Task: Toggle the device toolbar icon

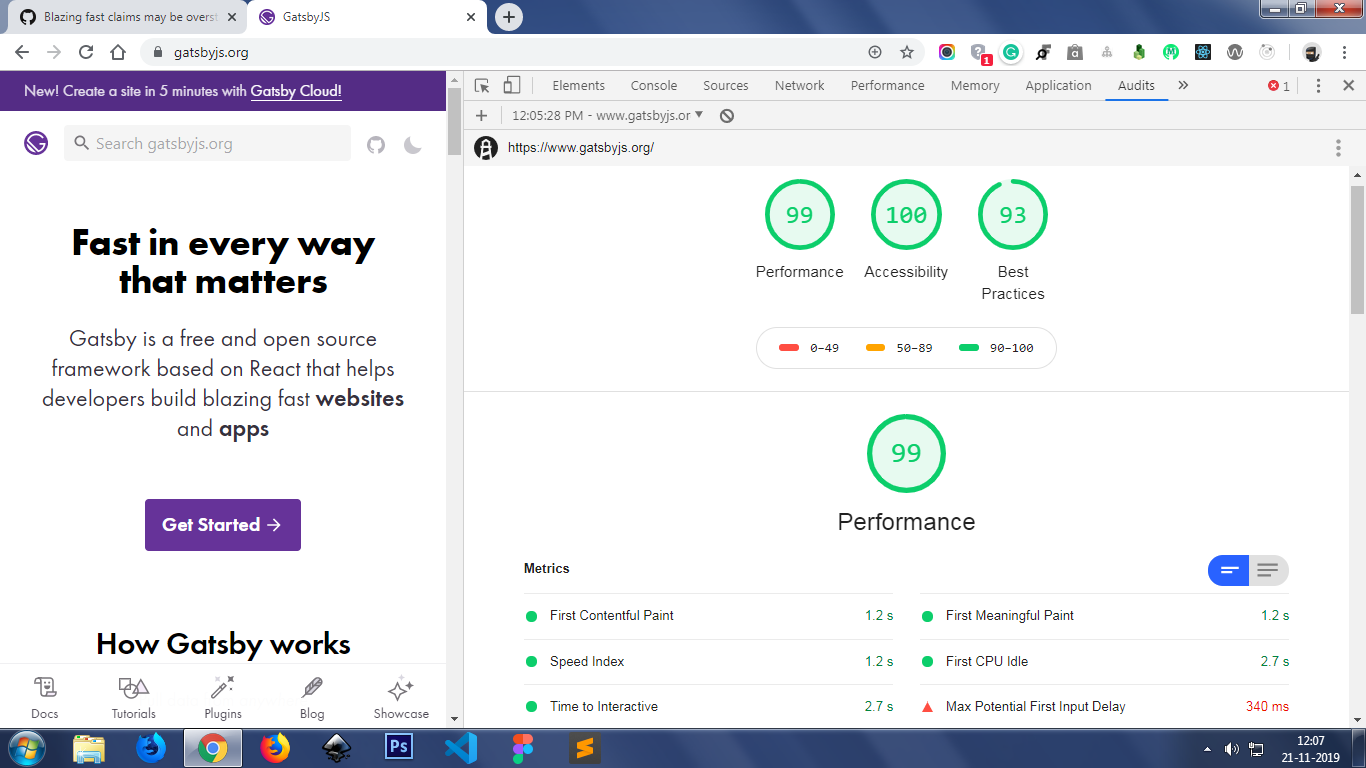Action: [512, 86]
